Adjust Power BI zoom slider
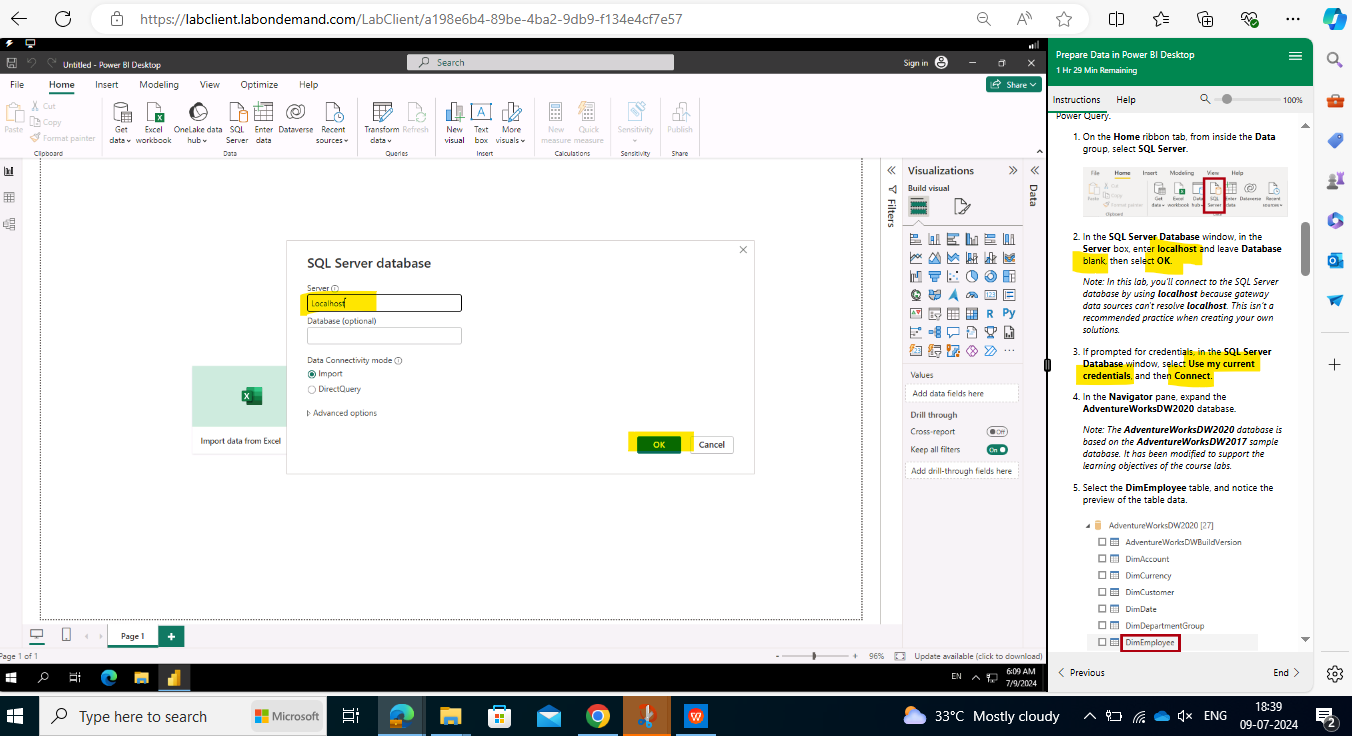This screenshot has width=1352, height=736. coord(815,656)
